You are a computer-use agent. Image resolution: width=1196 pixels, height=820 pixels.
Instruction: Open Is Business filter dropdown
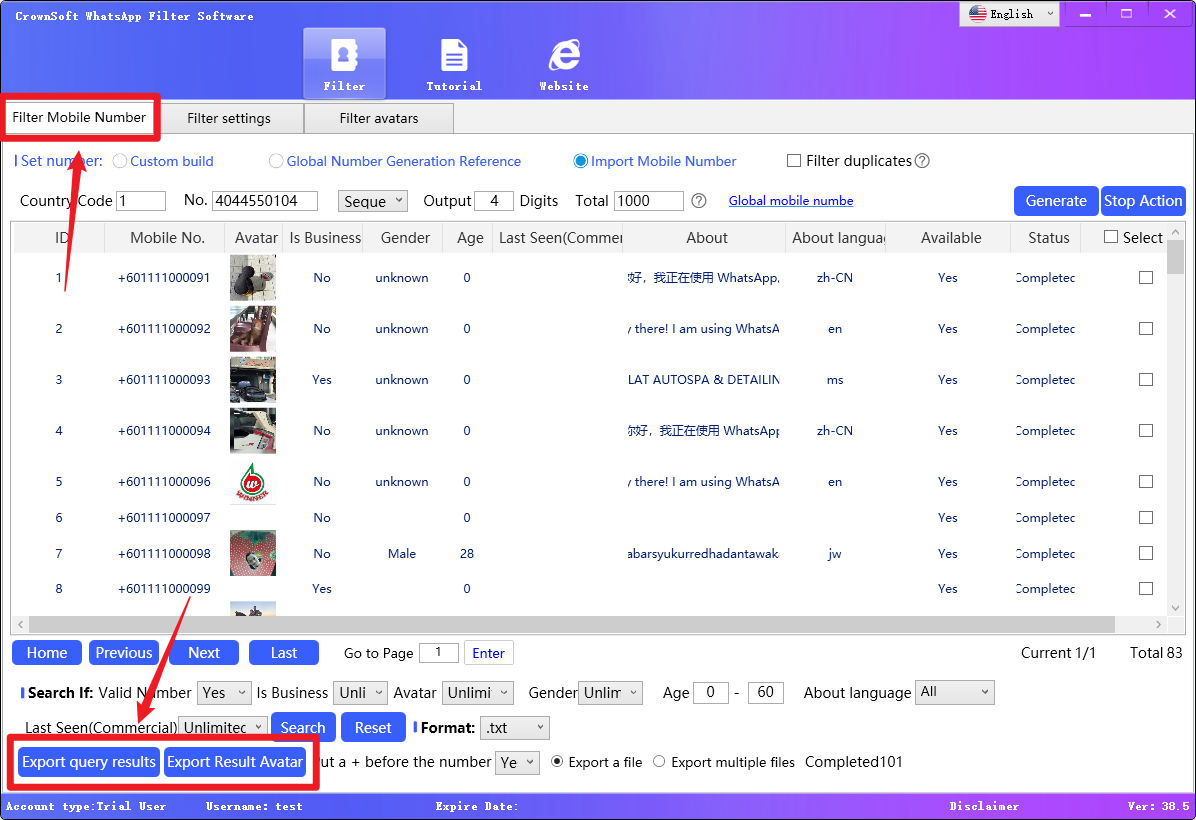pos(361,693)
